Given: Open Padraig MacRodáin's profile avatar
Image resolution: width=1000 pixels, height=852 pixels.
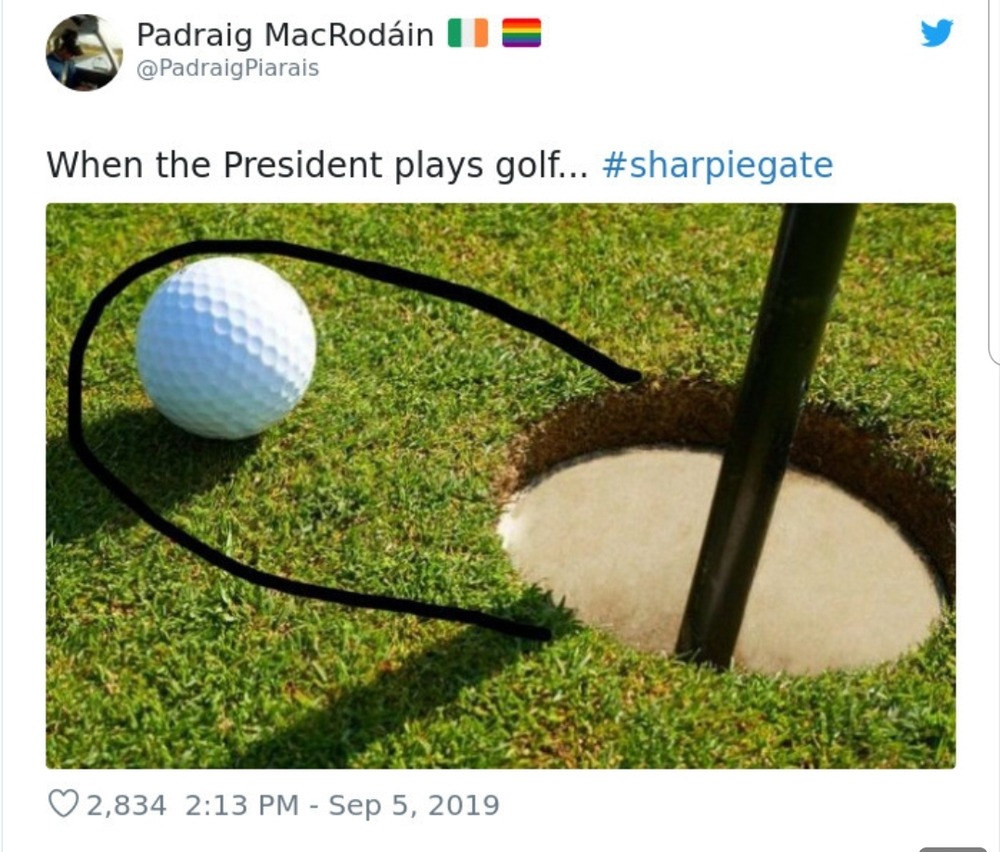Looking at the screenshot, I should (84, 52).
